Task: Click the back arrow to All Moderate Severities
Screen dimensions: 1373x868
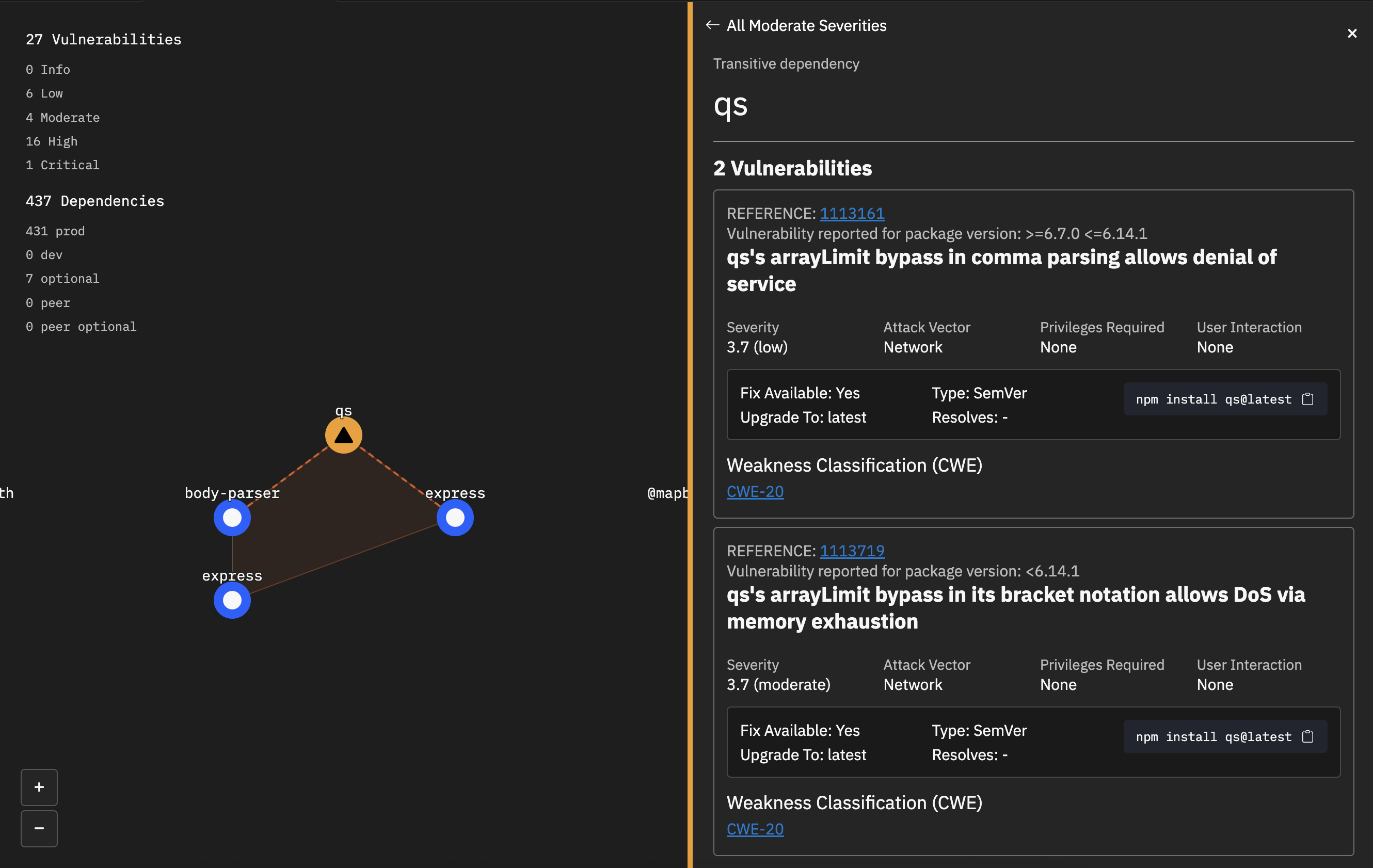Action: [712, 25]
